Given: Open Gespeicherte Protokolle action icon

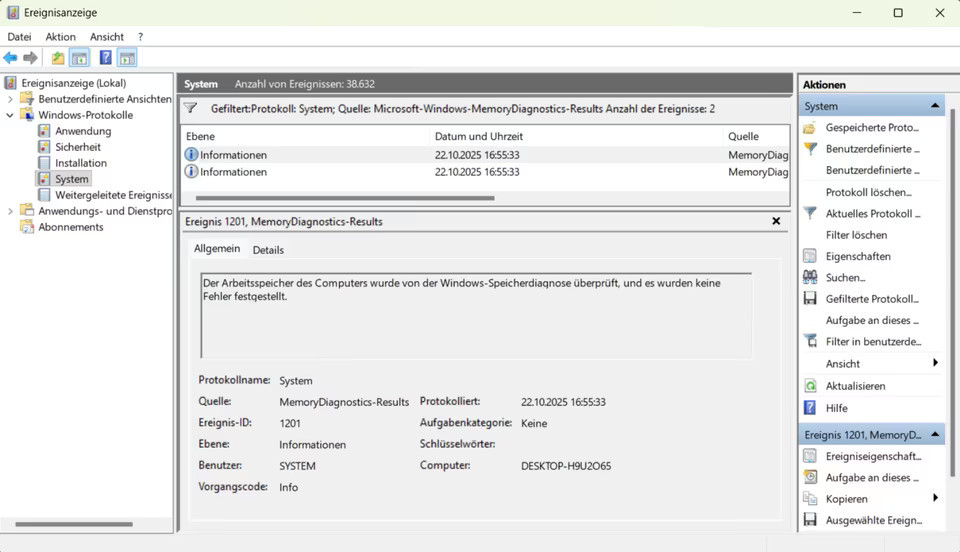Looking at the screenshot, I should (810, 128).
